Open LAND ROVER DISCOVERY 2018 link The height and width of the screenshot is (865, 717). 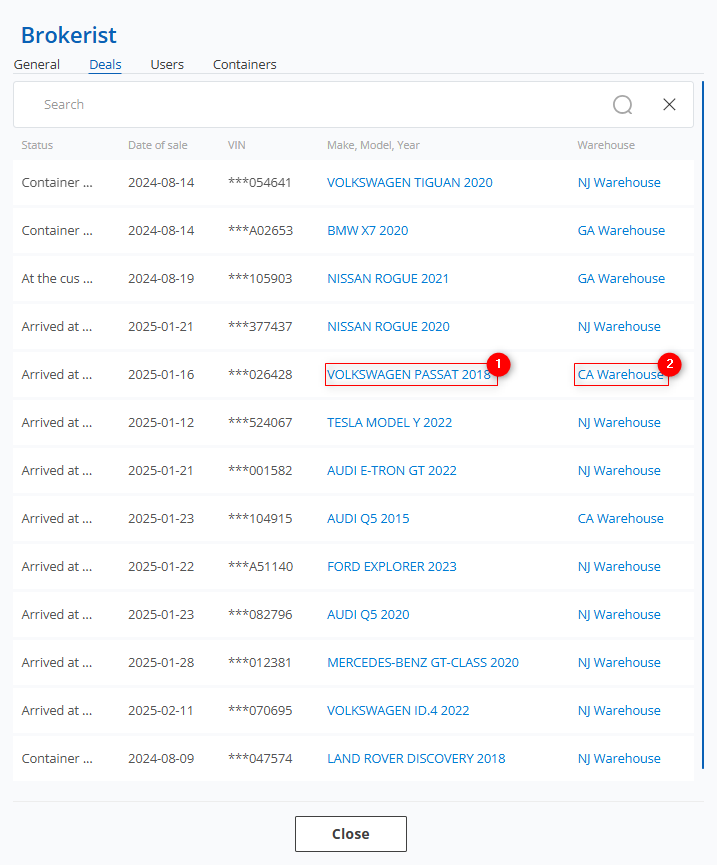click(416, 759)
